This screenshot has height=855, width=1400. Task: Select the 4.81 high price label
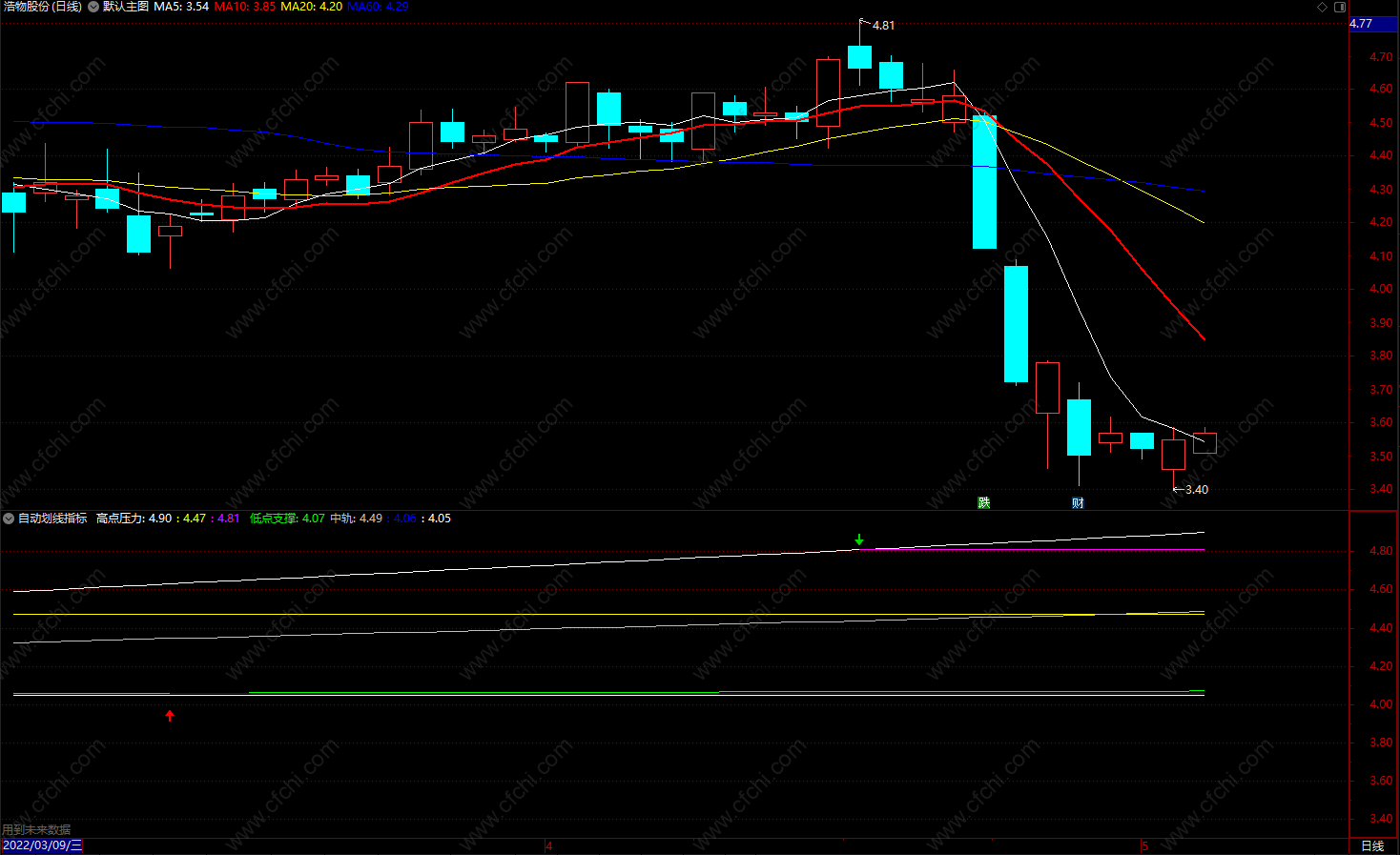tap(883, 26)
